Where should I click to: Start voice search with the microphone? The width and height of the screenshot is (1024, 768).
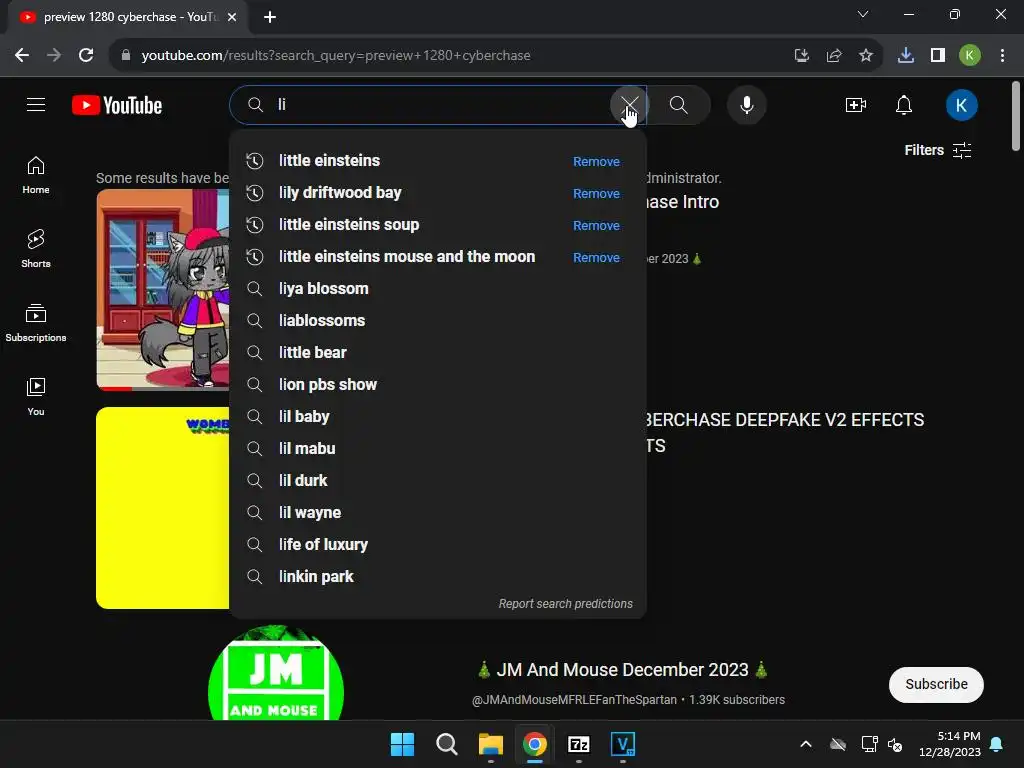(x=746, y=104)
